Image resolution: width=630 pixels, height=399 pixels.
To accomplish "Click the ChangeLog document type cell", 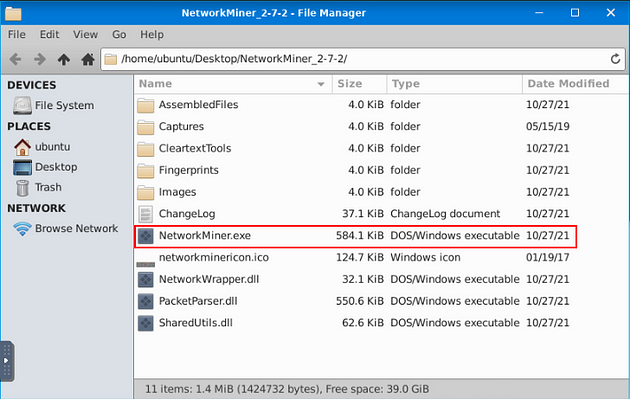I will click(x=445, y=214).
